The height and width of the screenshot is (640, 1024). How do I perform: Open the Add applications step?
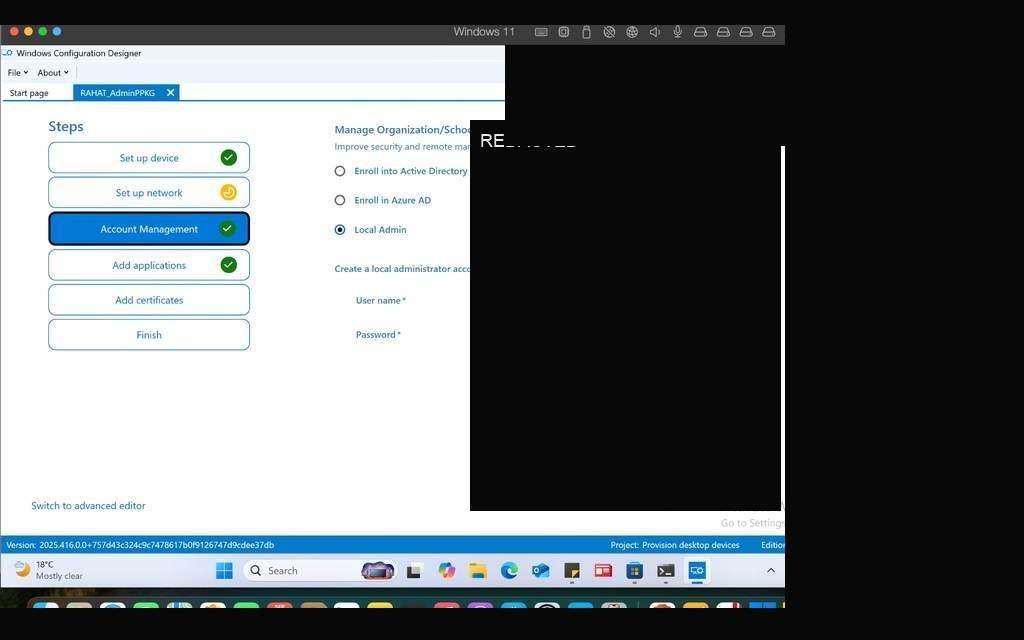click(149, 265)
